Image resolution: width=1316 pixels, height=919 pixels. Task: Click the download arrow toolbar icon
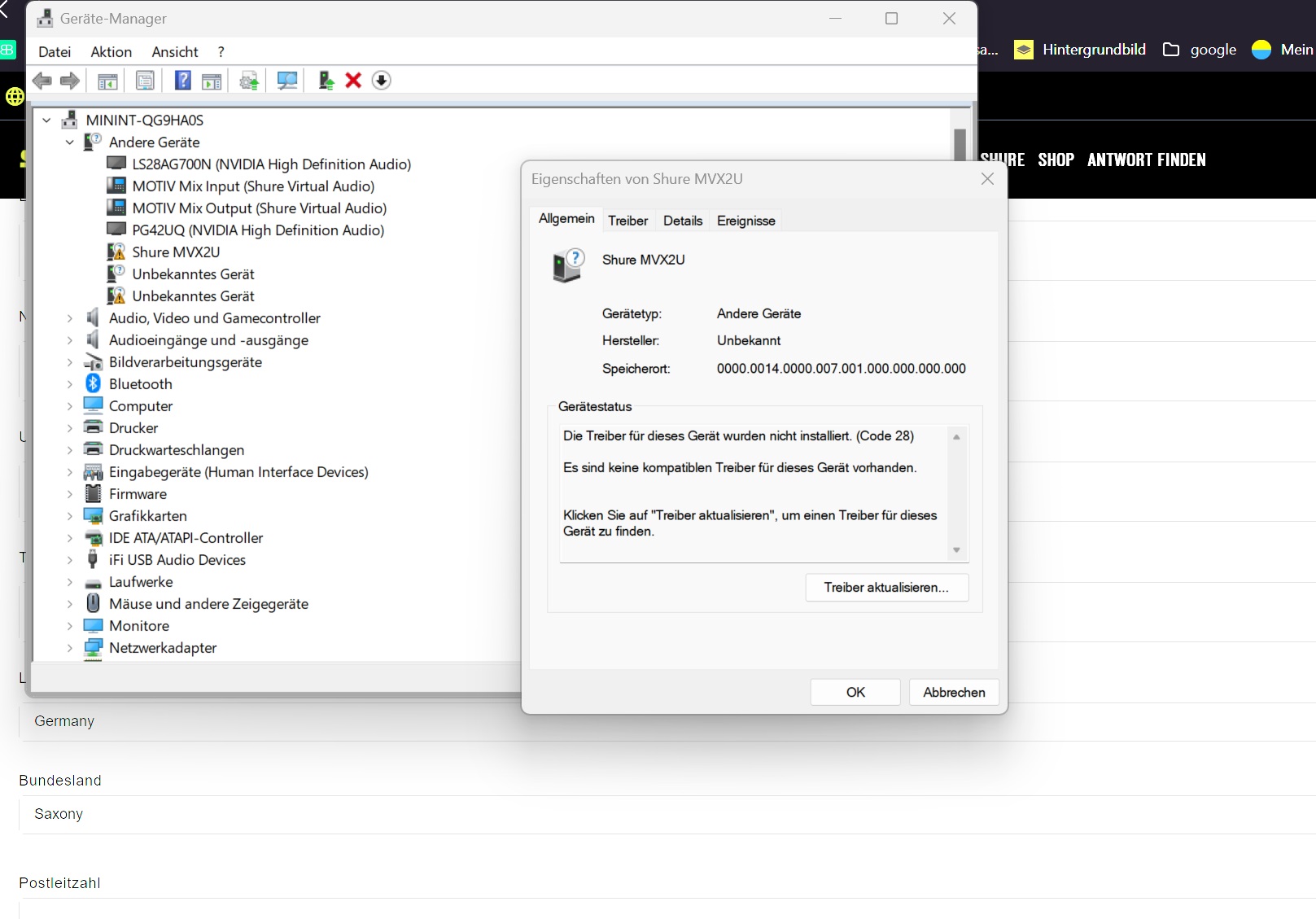point(381,80)
